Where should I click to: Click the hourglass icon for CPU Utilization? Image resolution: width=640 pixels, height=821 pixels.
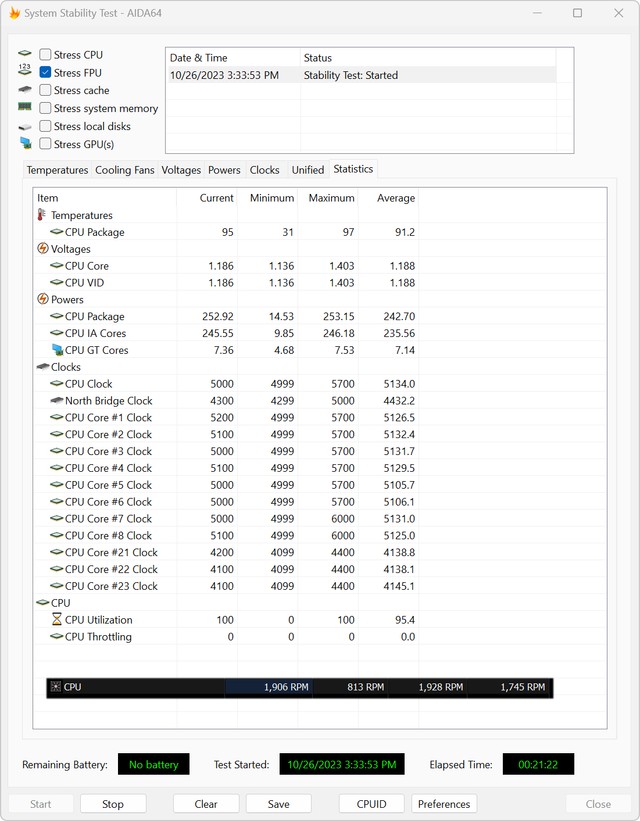coord(57,620)
